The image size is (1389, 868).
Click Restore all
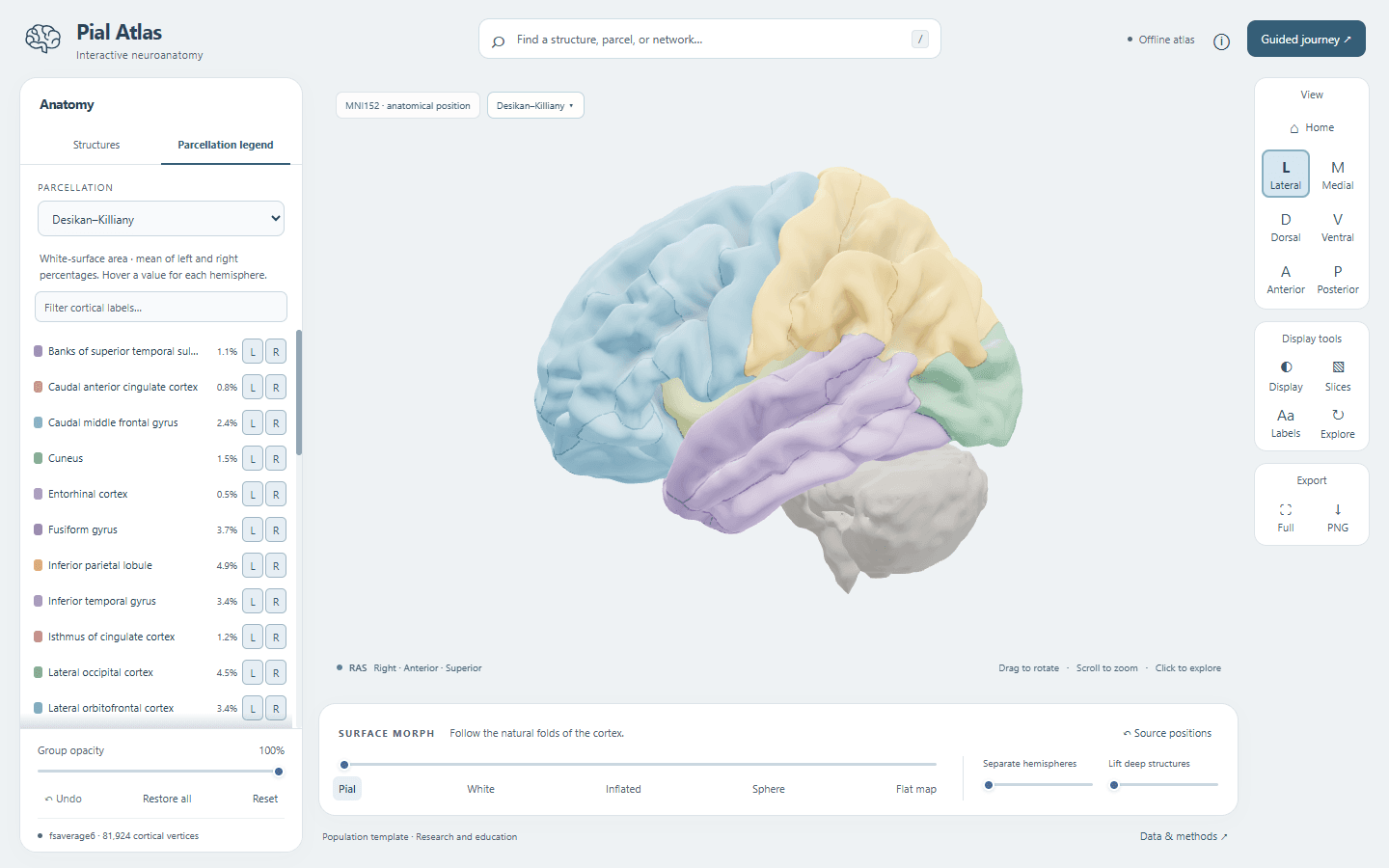(167, 799)
